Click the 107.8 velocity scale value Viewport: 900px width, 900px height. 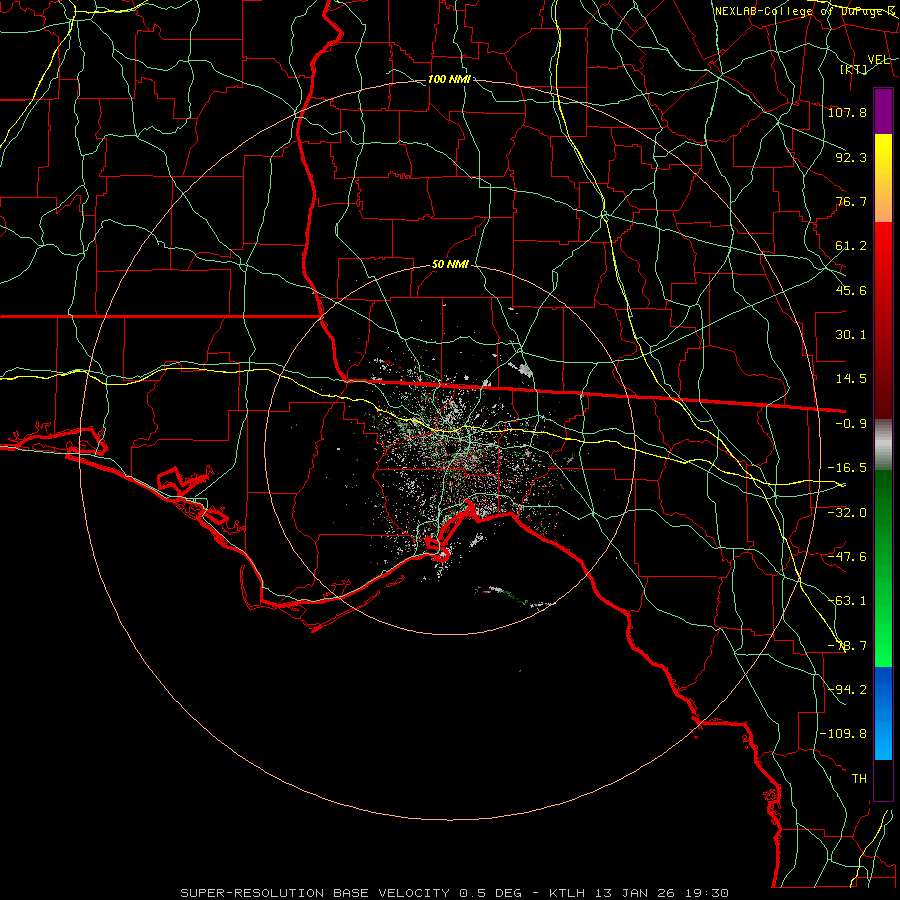click(x=847, y=112)
